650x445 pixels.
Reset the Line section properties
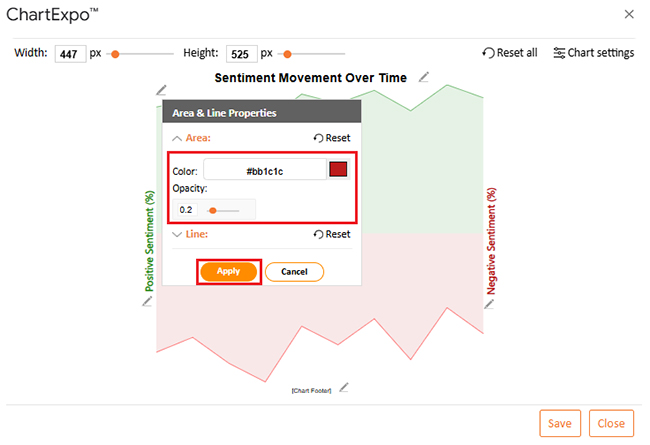click(332, 234)
